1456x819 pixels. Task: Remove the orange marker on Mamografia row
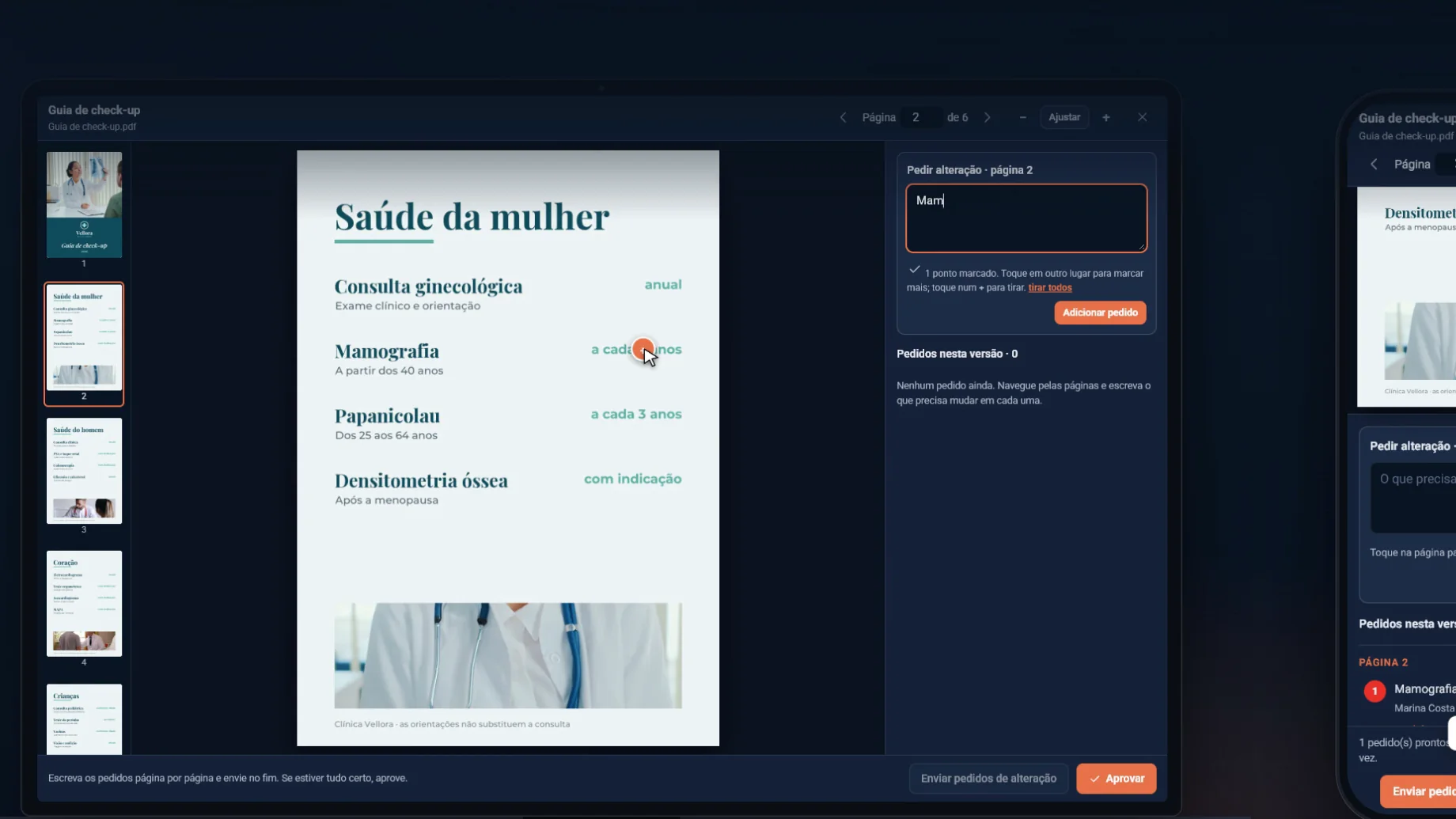click(x=643, y=348)
